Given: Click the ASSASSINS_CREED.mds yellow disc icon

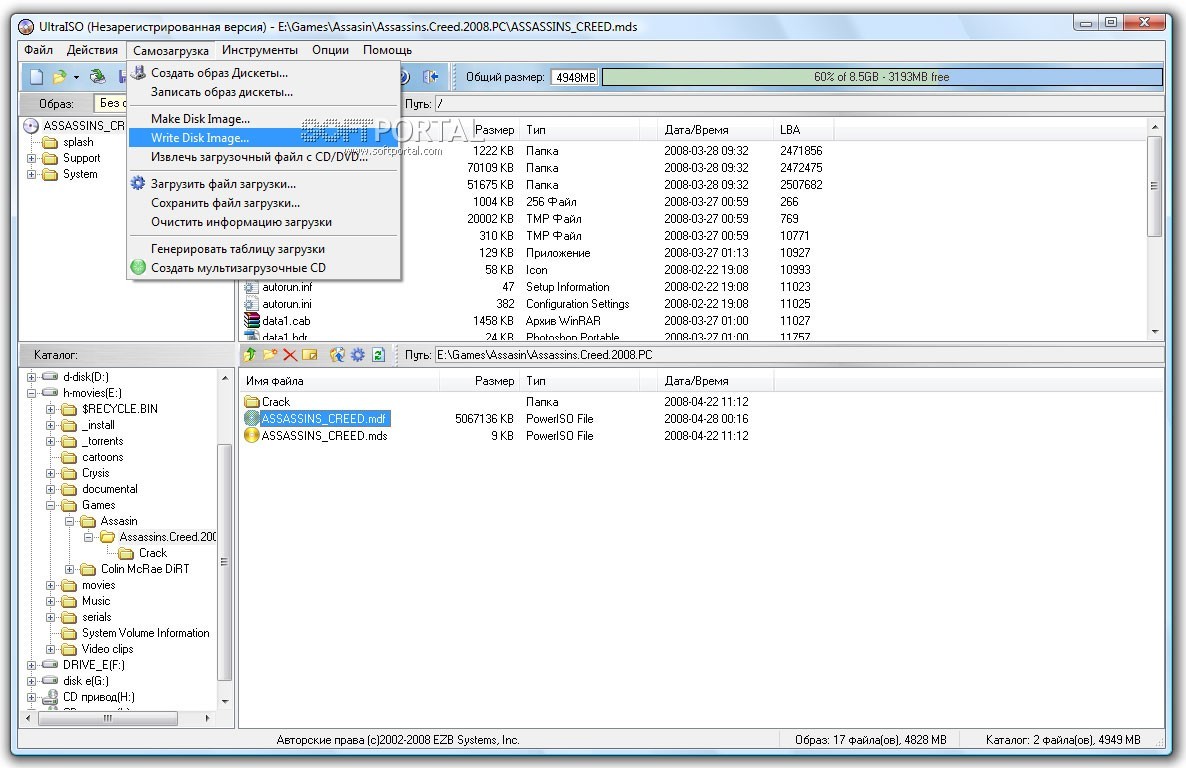Looking at the screenshot, I should pos(252,436).
